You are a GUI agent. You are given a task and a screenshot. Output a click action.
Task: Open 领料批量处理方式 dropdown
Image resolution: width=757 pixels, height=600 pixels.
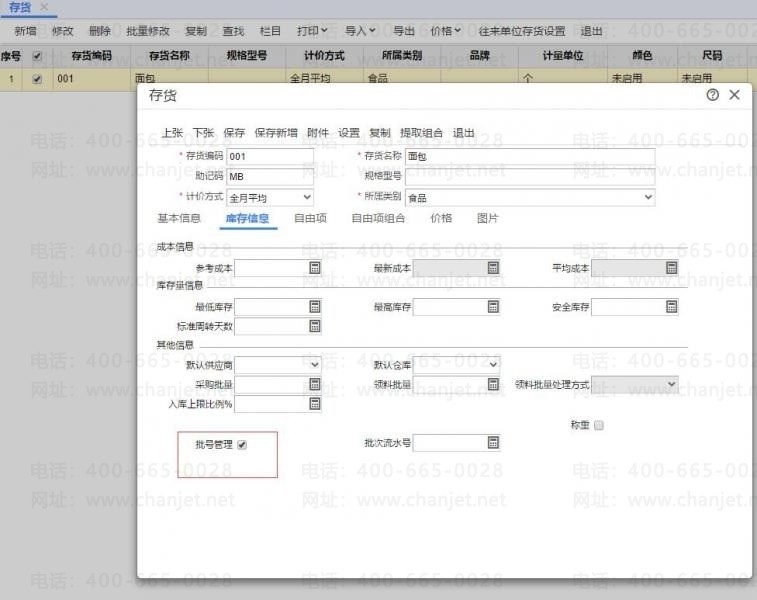point(672,384)
